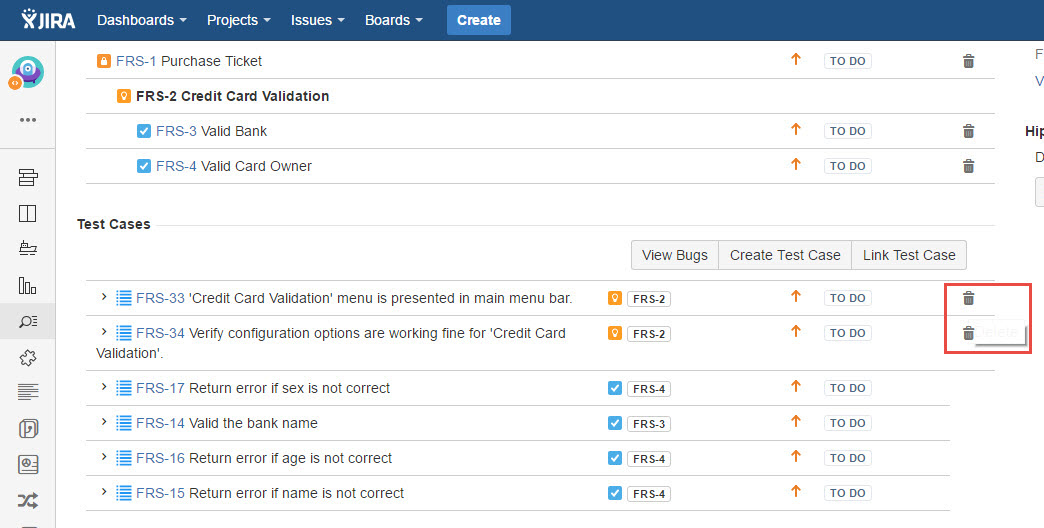Viewport: 1044px width, 528px height.
Task: Click the test case icon beside FRS-33
Action: pos(124,298)
